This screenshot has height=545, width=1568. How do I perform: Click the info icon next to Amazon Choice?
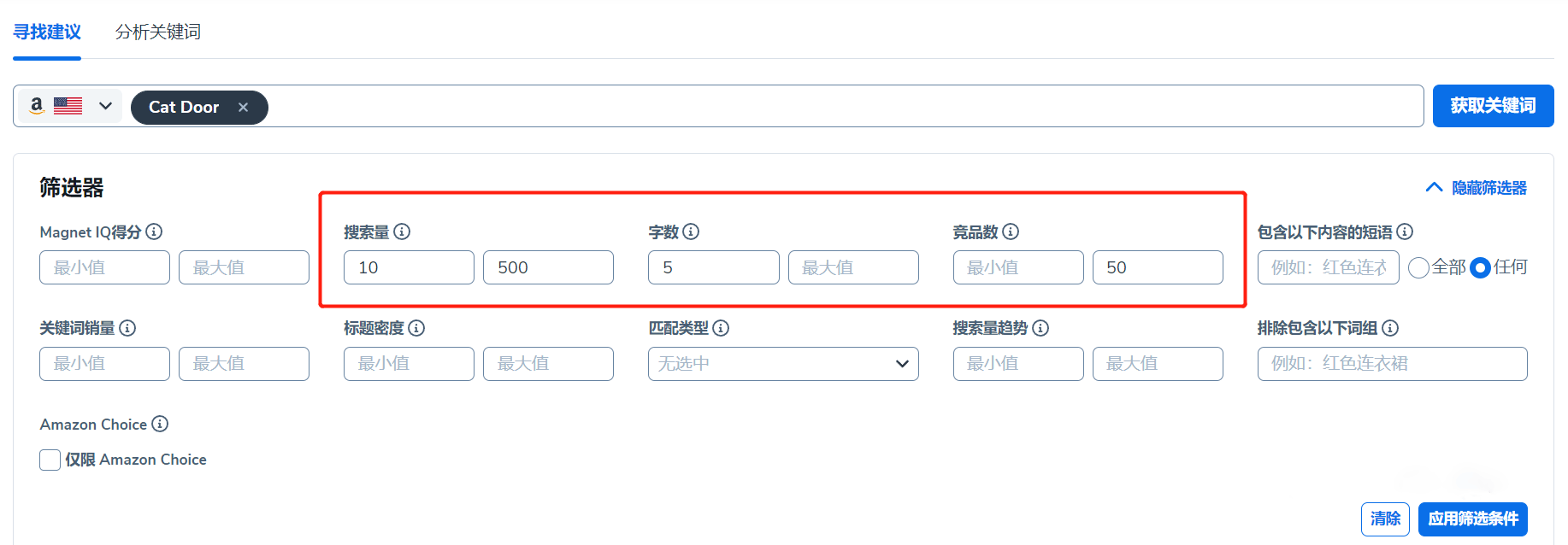160,424
